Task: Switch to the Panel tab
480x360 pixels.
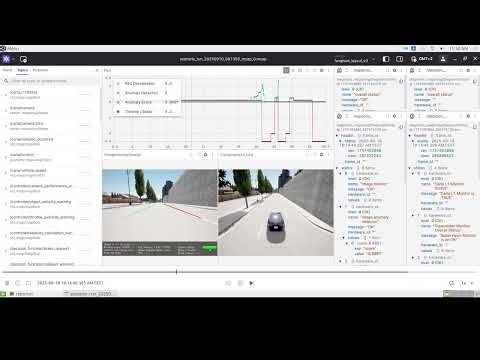Action: pos(7,70)
